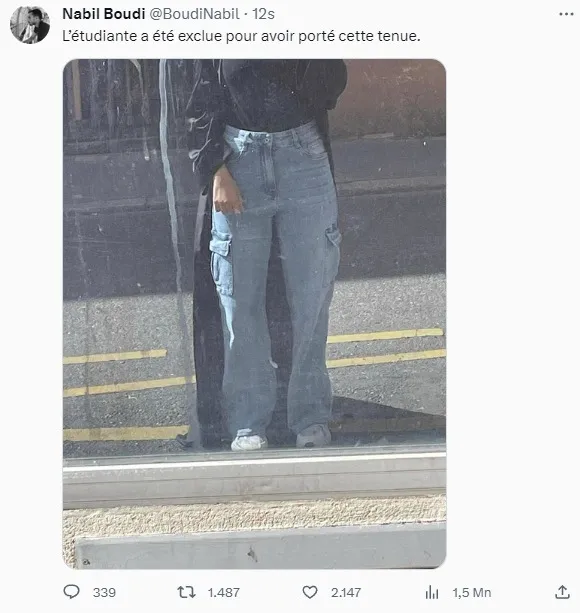Like the tweet with the heart icon
The image size is (580, 613).
click(x=310, y=592)
